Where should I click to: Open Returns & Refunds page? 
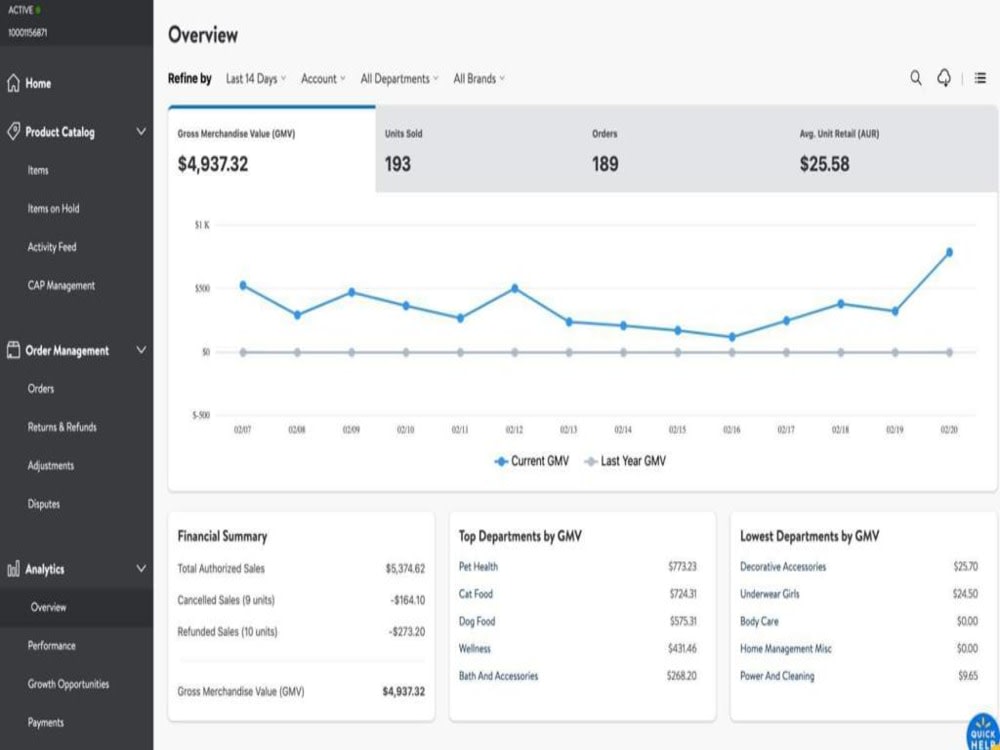(x=62, y=427)
